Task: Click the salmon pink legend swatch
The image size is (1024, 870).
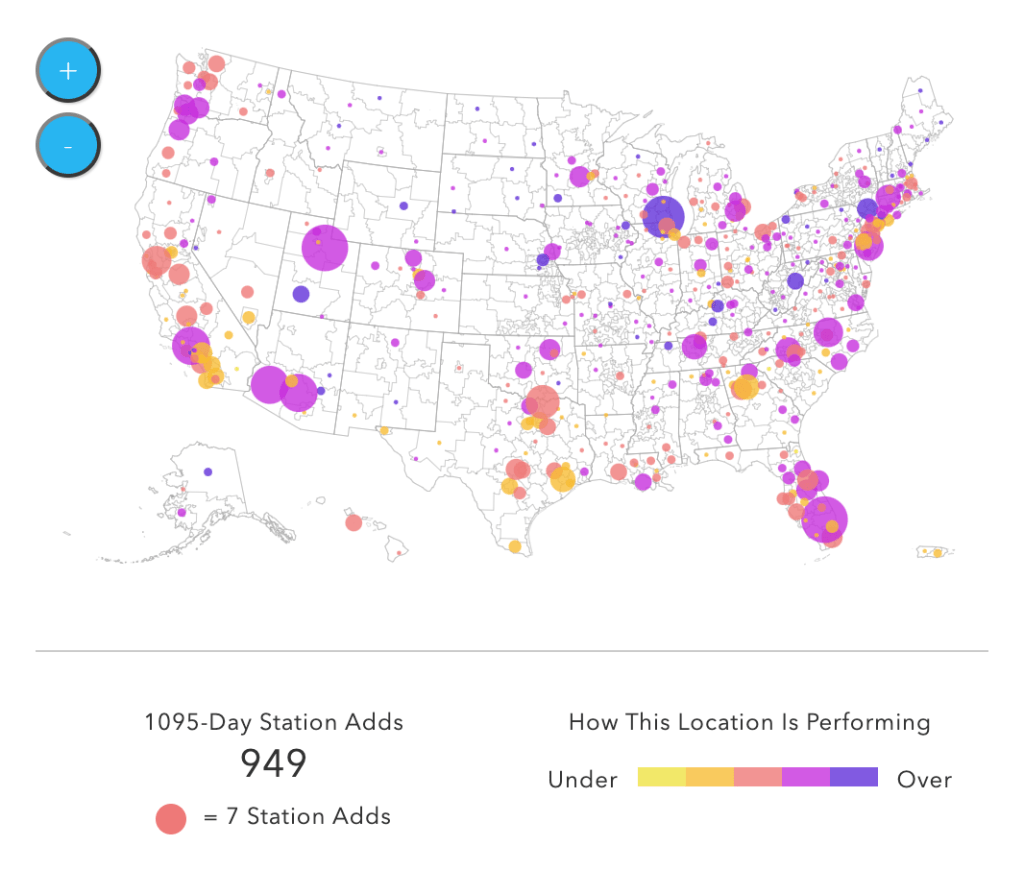Action: (x=757, y=777)
